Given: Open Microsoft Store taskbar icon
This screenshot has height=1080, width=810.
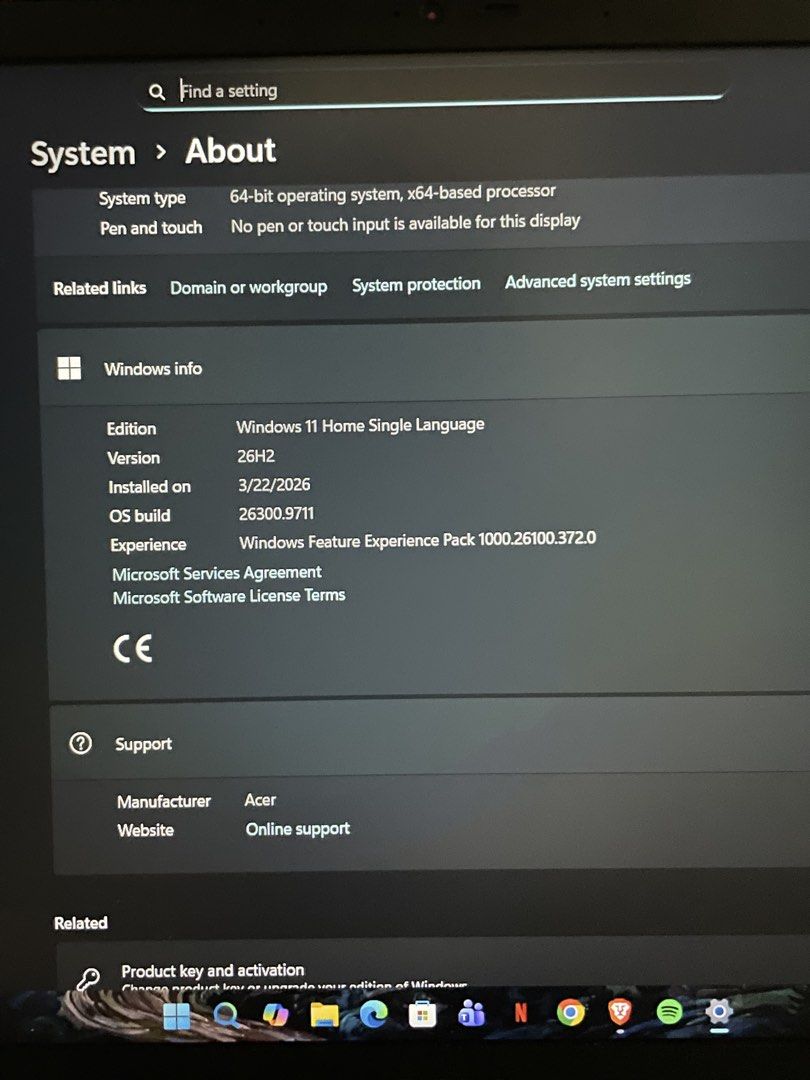Looking at the screenshot, I should click(422, 1014).
